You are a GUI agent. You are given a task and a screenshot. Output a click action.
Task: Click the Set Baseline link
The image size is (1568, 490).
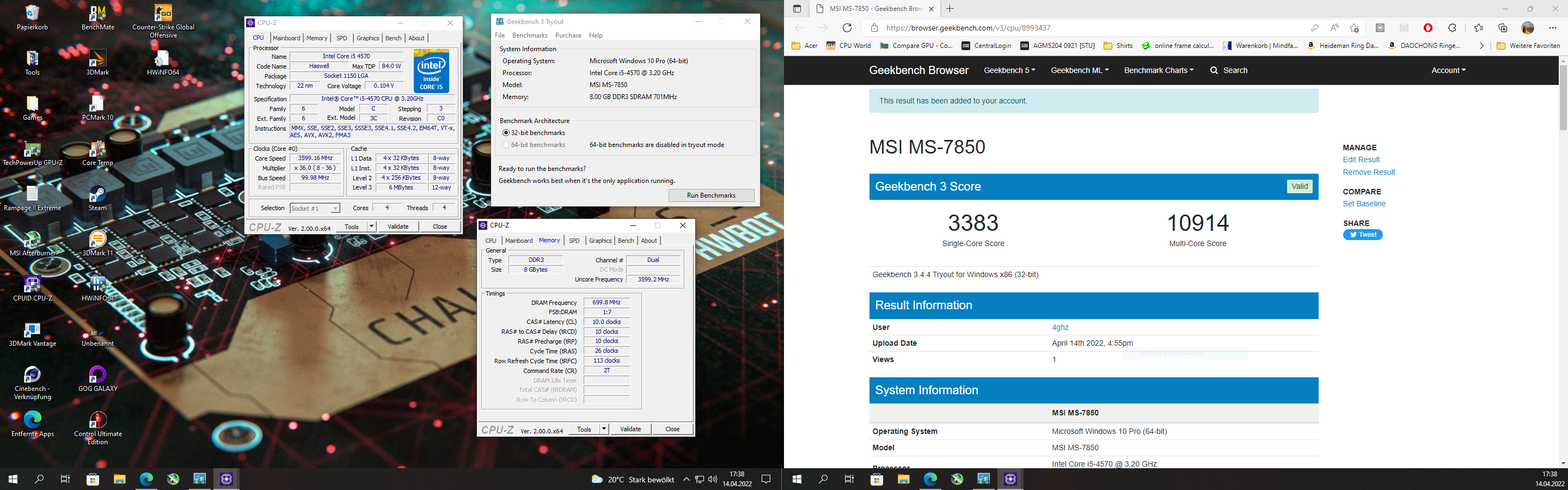click(1364, 204)
